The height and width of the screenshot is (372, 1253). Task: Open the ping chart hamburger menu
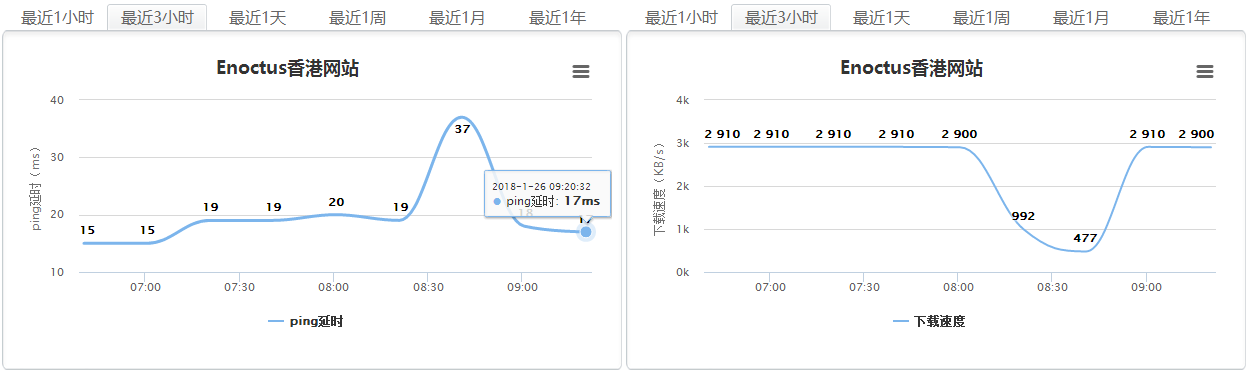(580, 71)
